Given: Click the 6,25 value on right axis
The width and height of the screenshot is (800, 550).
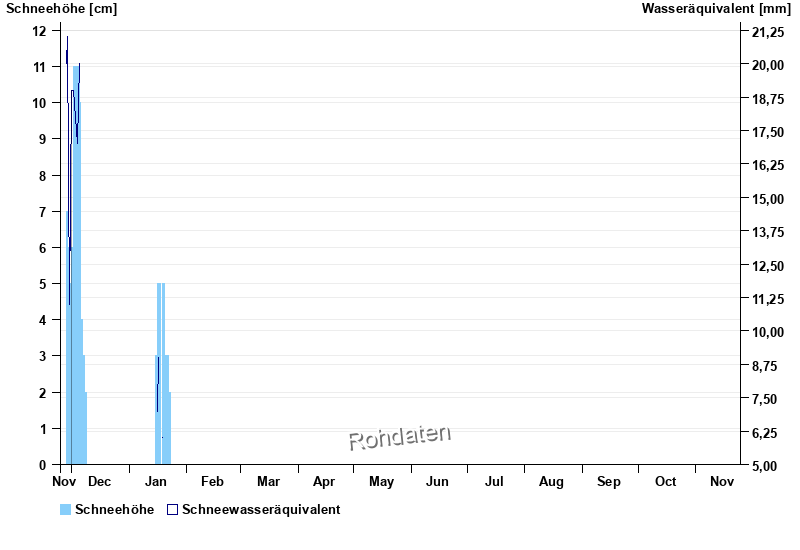Looking at the screenshot, I should click(x=768, y=432).
